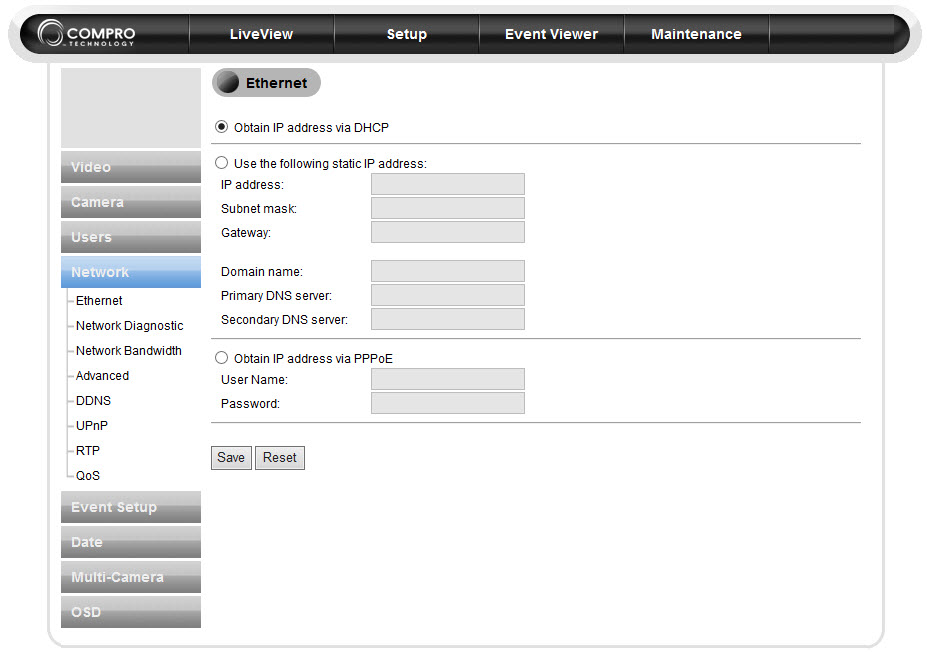Screen dimensions: 927x652
Task: Click the Gateway input field
Action: [x=448, y=232]
